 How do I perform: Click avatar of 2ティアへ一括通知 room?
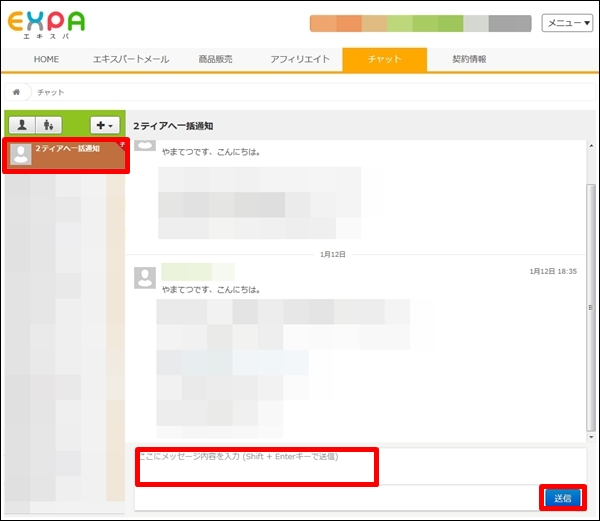coord(21,155)
